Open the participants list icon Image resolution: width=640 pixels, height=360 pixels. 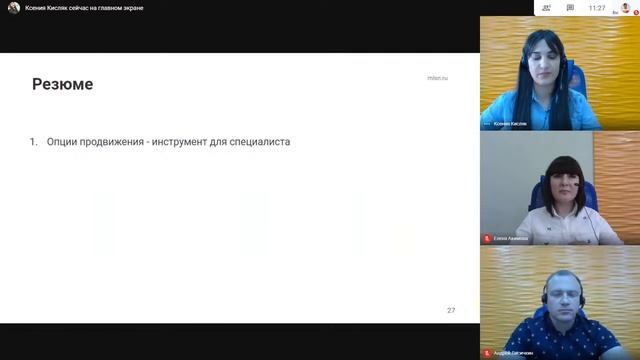546,8
